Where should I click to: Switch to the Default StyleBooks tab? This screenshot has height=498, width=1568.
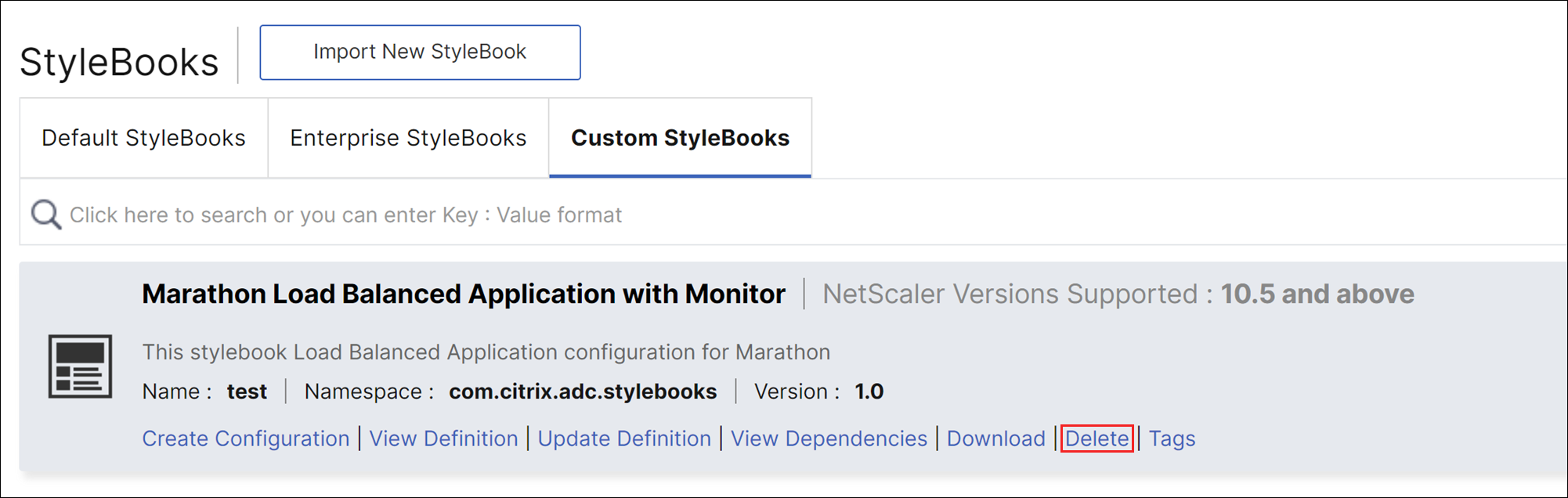[144, 138]
